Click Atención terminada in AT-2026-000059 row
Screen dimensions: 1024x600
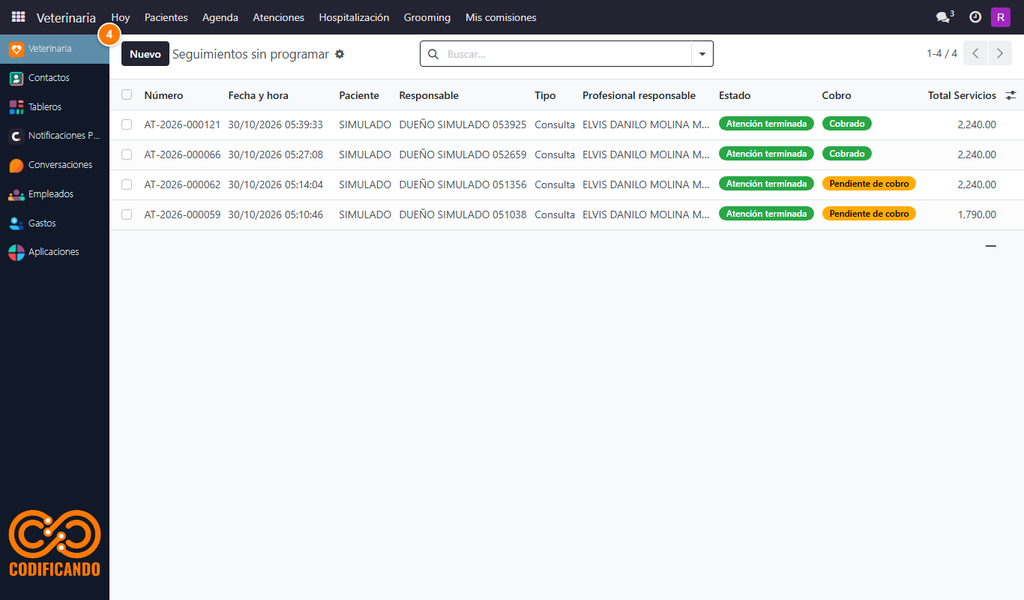(767, 213)
